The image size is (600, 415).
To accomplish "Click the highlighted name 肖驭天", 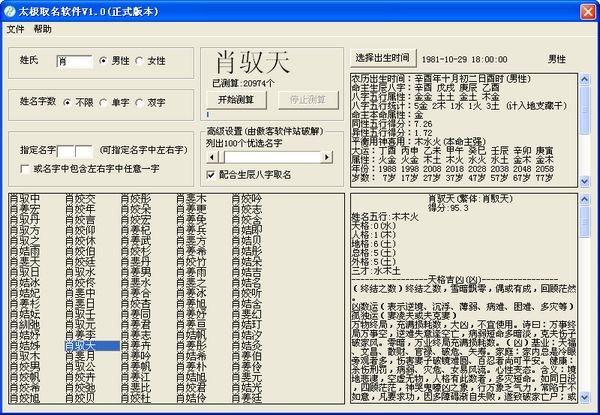I will pos(92,346).
